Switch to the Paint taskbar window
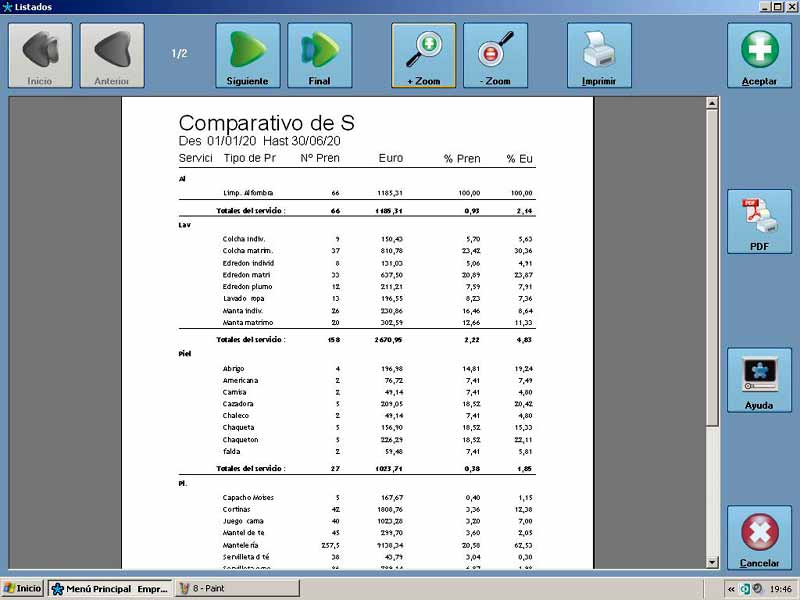The height and width of the screenshot is (600, 800). pyautogui.click(x=210, y=589)
